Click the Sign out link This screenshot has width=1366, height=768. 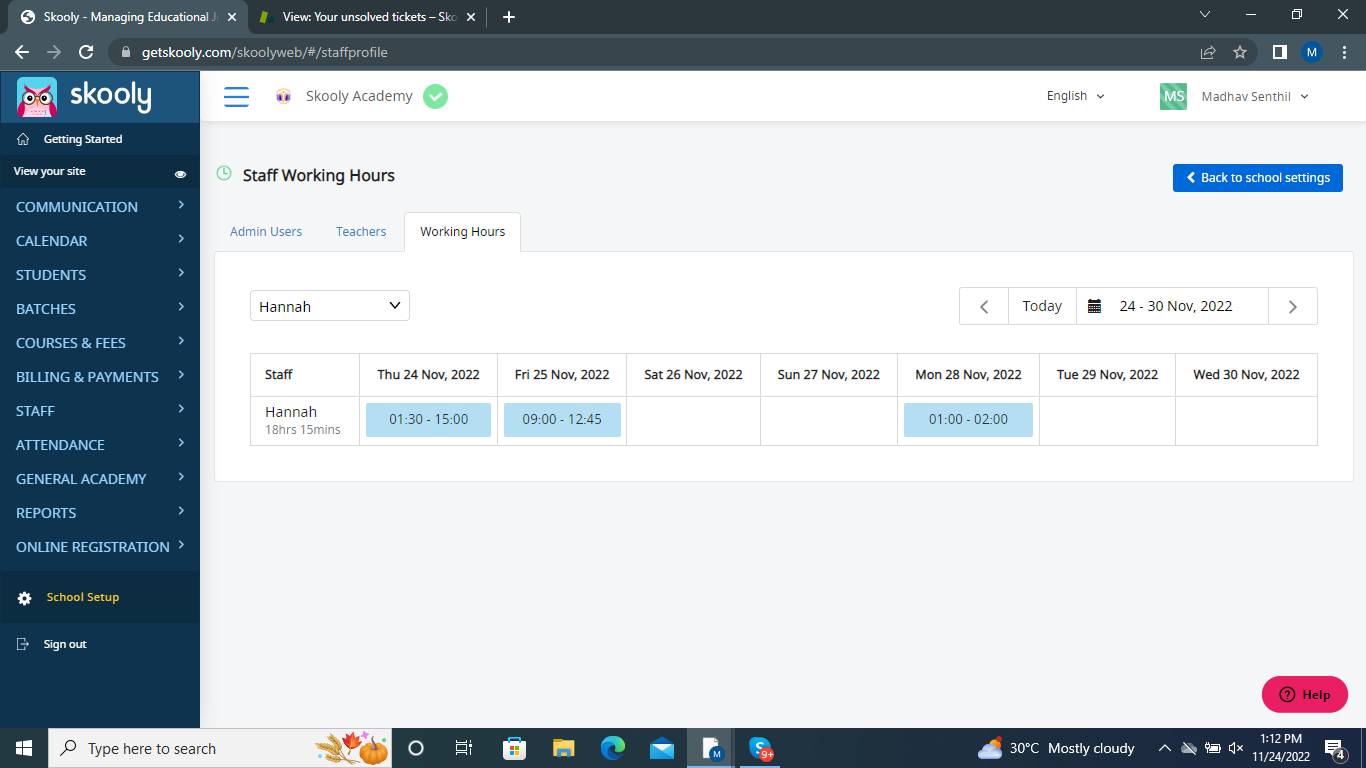tap(65, 644)
